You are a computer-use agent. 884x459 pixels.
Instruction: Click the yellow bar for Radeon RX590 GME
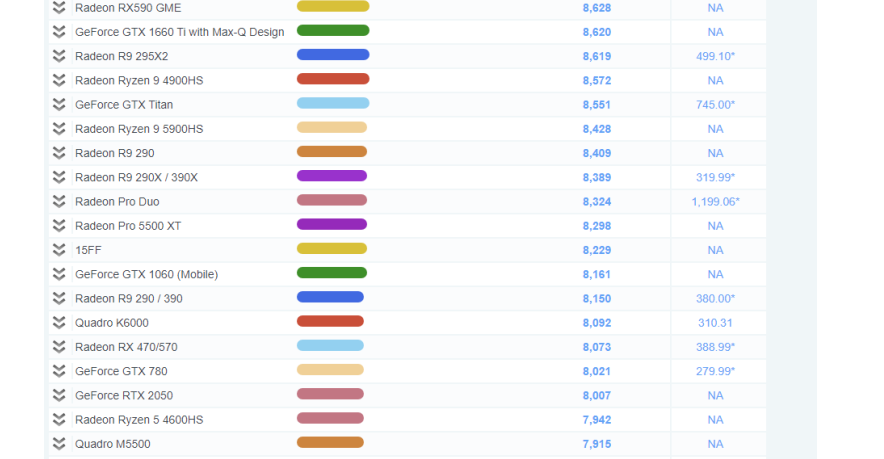click(x=333, y=6)
